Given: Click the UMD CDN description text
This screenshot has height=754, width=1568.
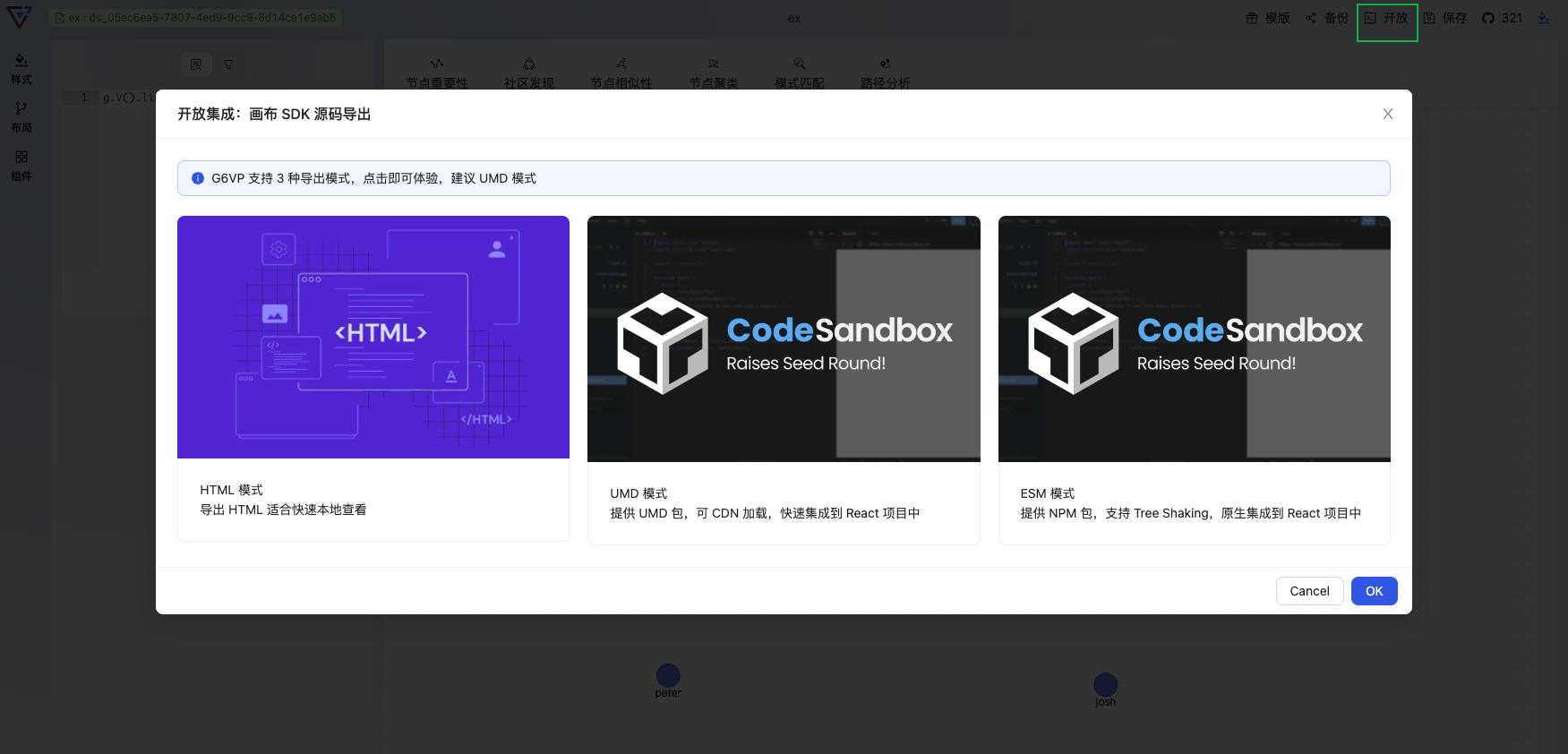Looking at the screenshot, I should 765,513.
